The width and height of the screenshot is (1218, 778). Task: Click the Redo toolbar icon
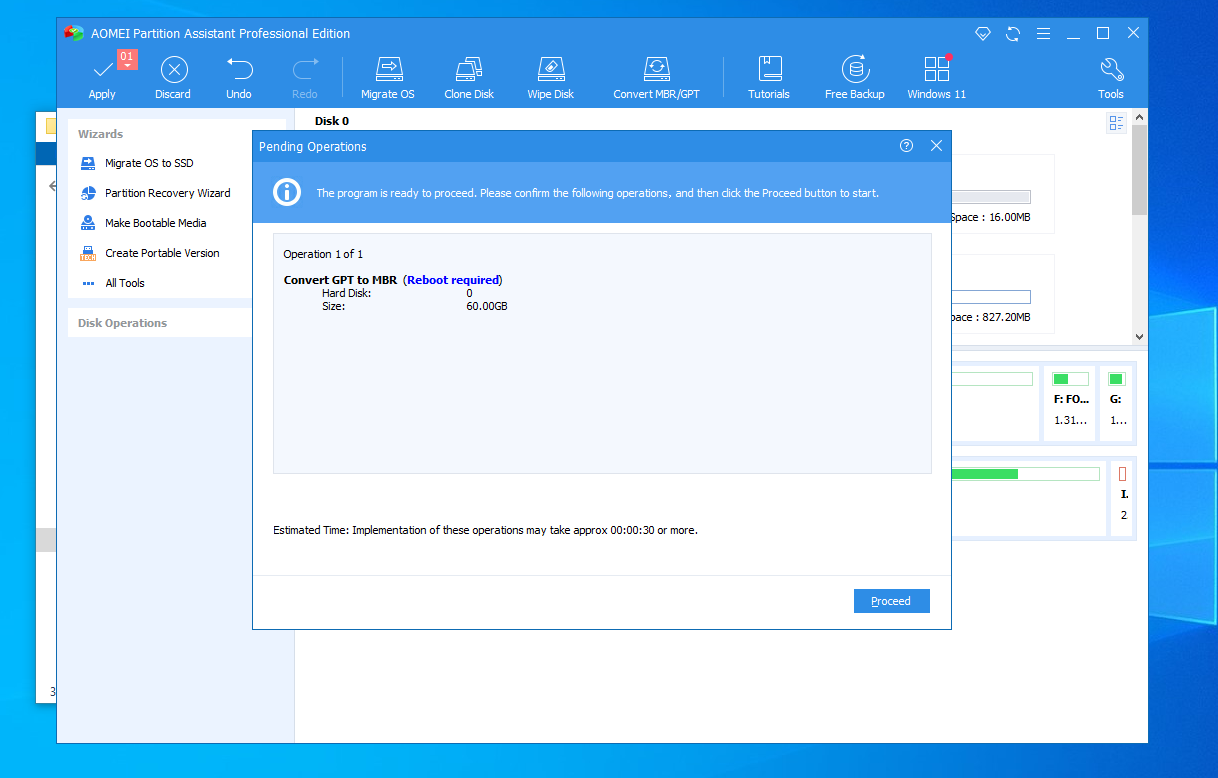305,78
